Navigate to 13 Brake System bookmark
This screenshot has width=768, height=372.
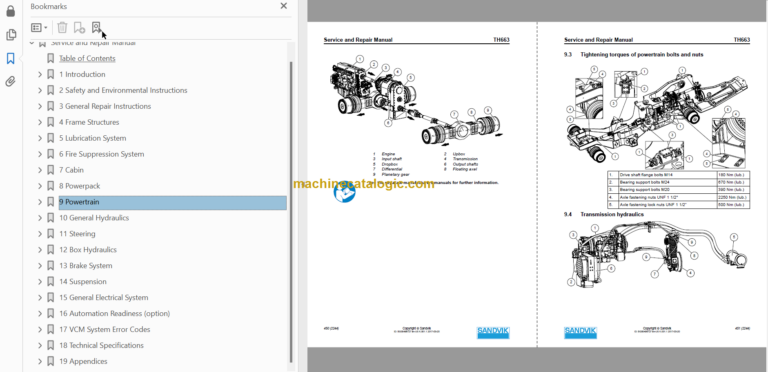coord(85,266)
